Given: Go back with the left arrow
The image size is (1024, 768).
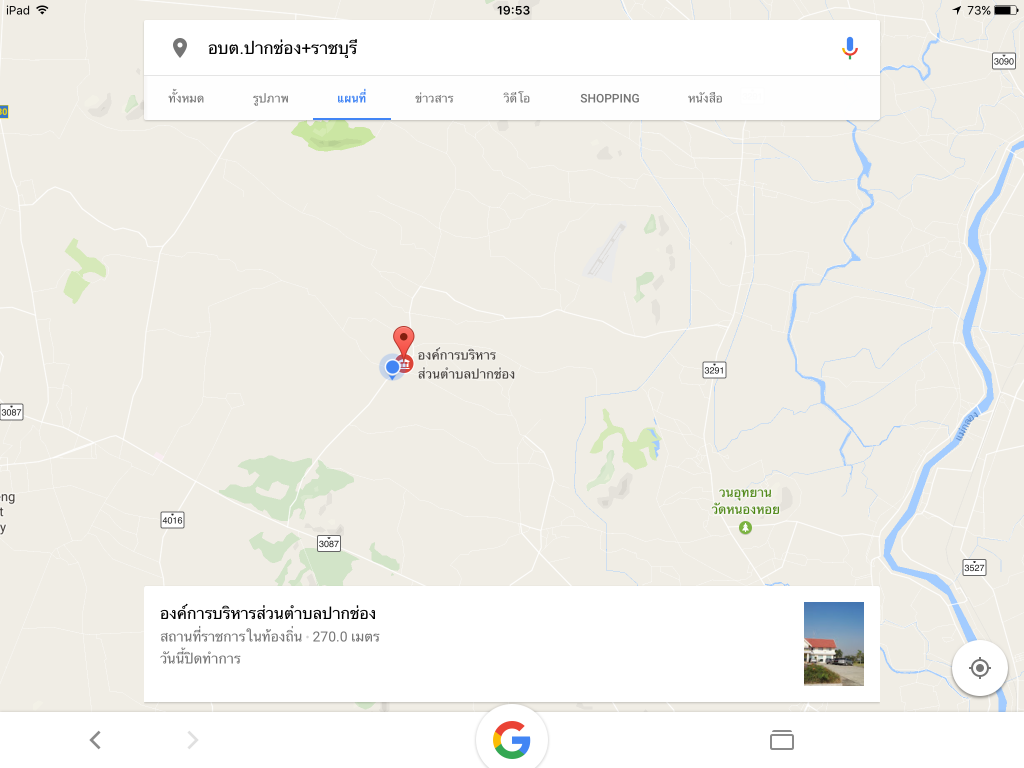Looking at the screenshot, I should 95,740.
